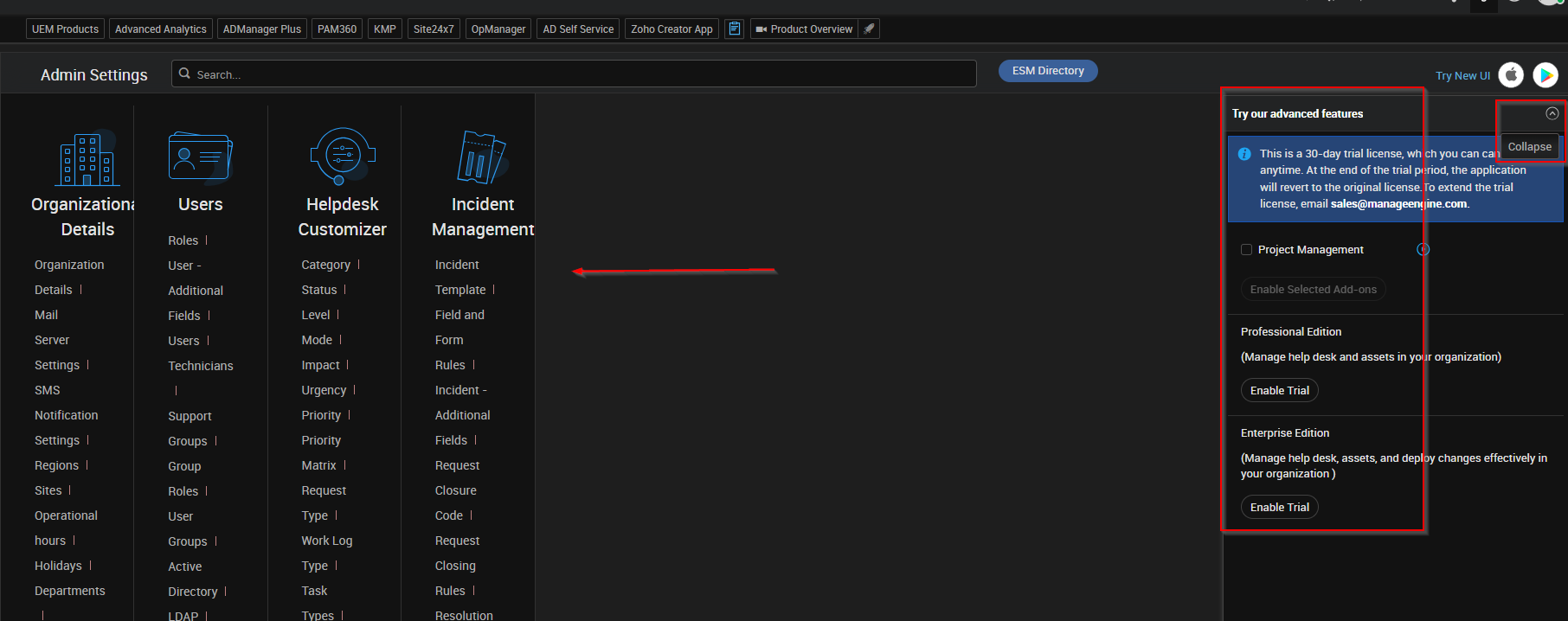Open the Holidays link
Screen dimensions: 1568x621
click(x=58, y=566)
